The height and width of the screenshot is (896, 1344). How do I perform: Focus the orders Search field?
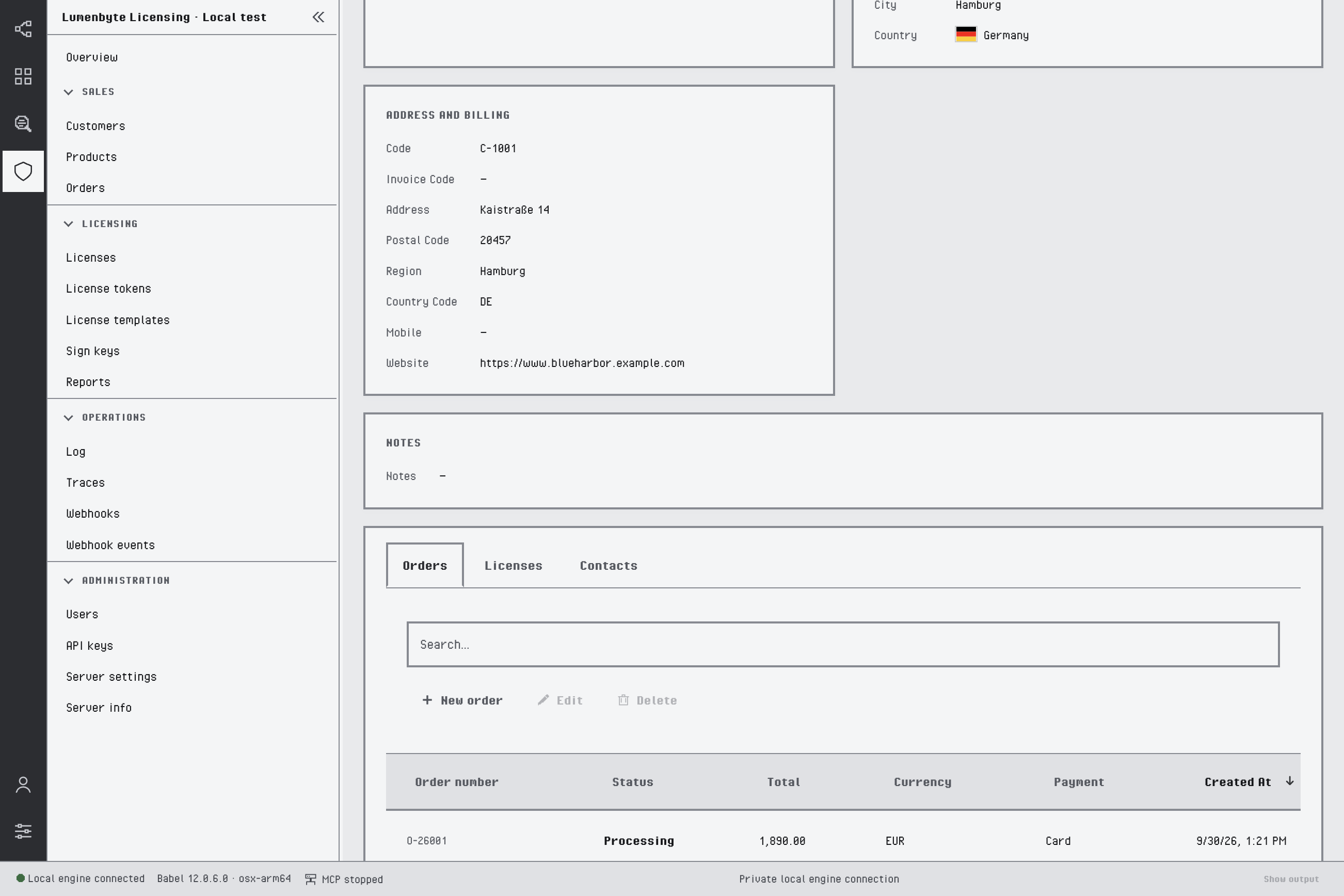(843, 644)
